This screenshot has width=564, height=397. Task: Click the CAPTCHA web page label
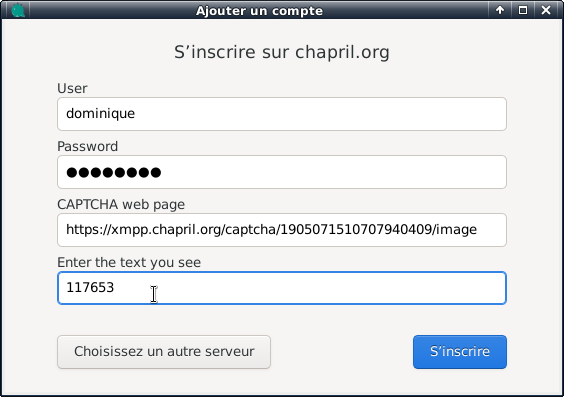[x=121, y=204]
